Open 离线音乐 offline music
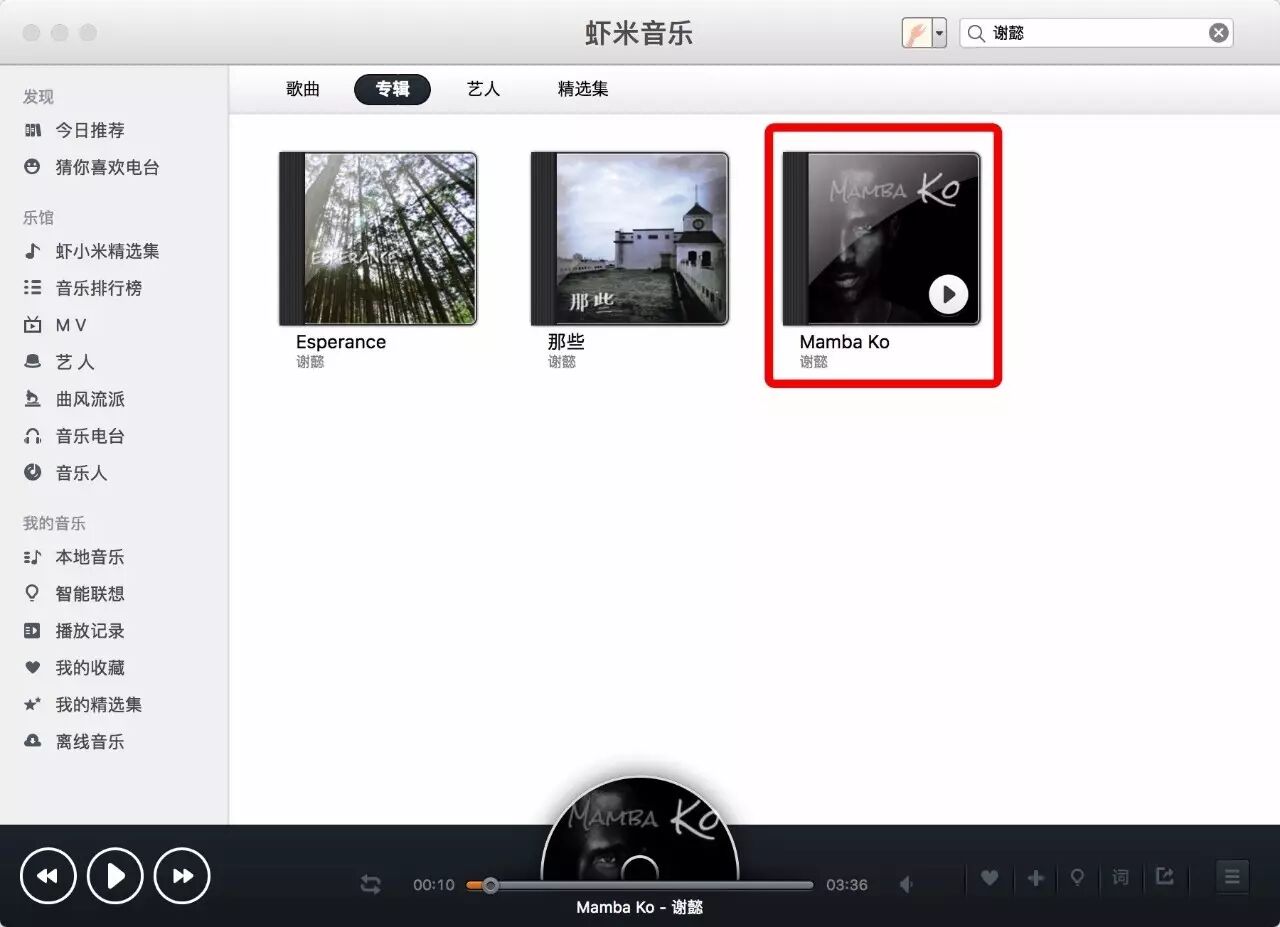This screenshot has width=1280, height=927. click(x=90, y=742)
